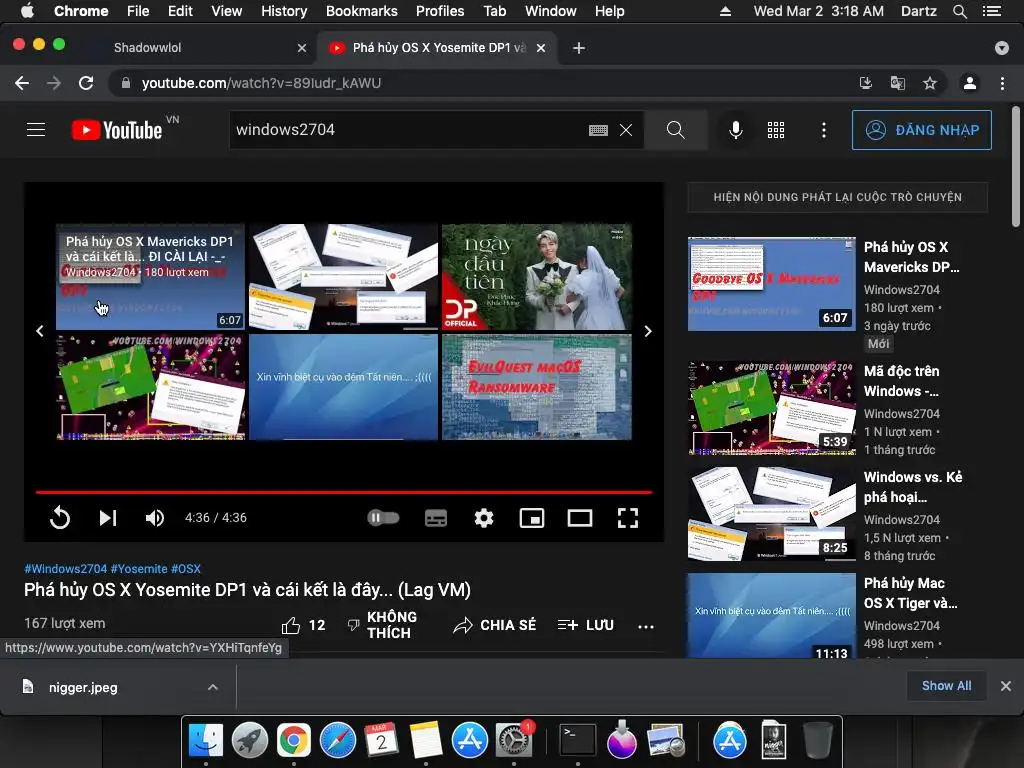This screenshot has height=768, width=1024.
Task: Open the View menu
Action: tap(227, 11)
